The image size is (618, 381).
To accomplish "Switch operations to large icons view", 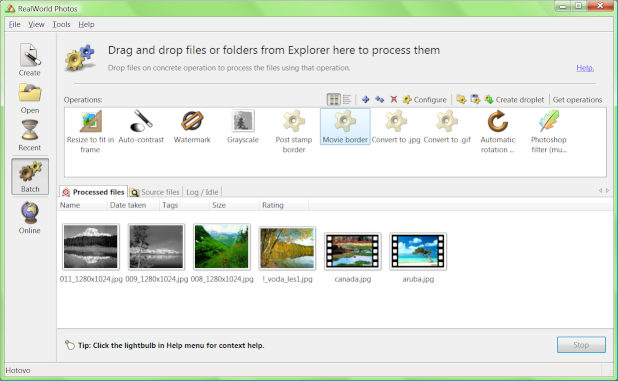I will pos(333,100).
